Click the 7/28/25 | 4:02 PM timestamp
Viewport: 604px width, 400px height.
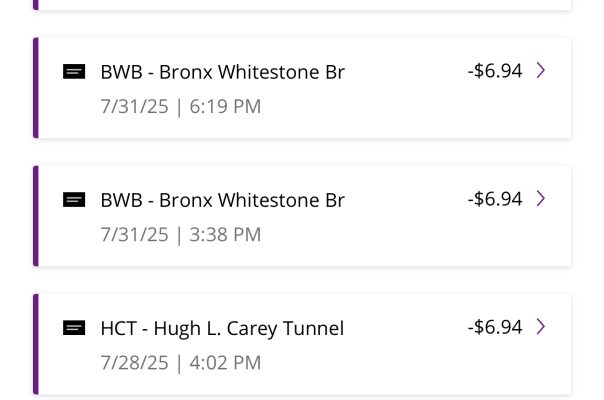tap(180, 362)
